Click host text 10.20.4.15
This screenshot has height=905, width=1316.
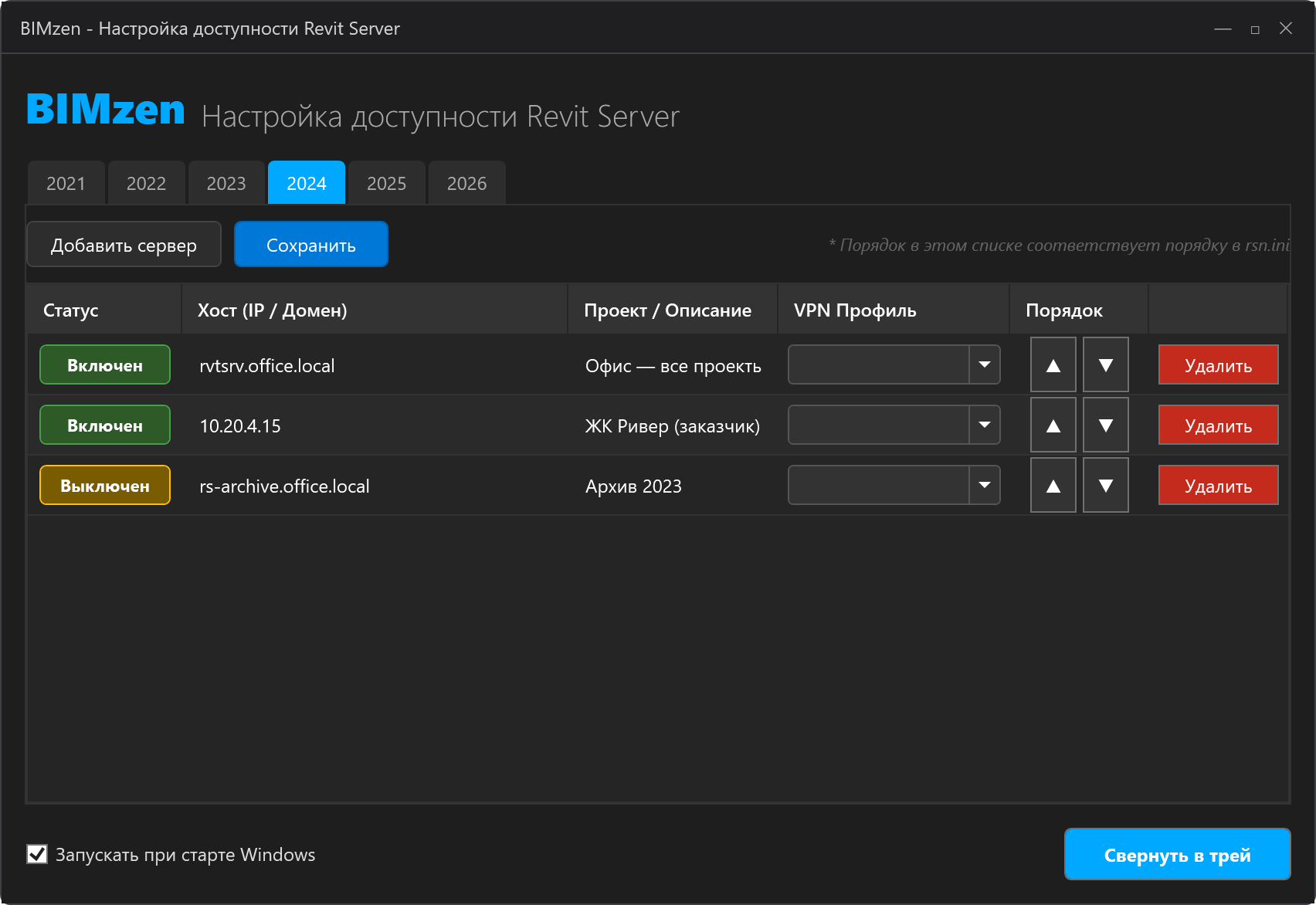tap(240, 425)
